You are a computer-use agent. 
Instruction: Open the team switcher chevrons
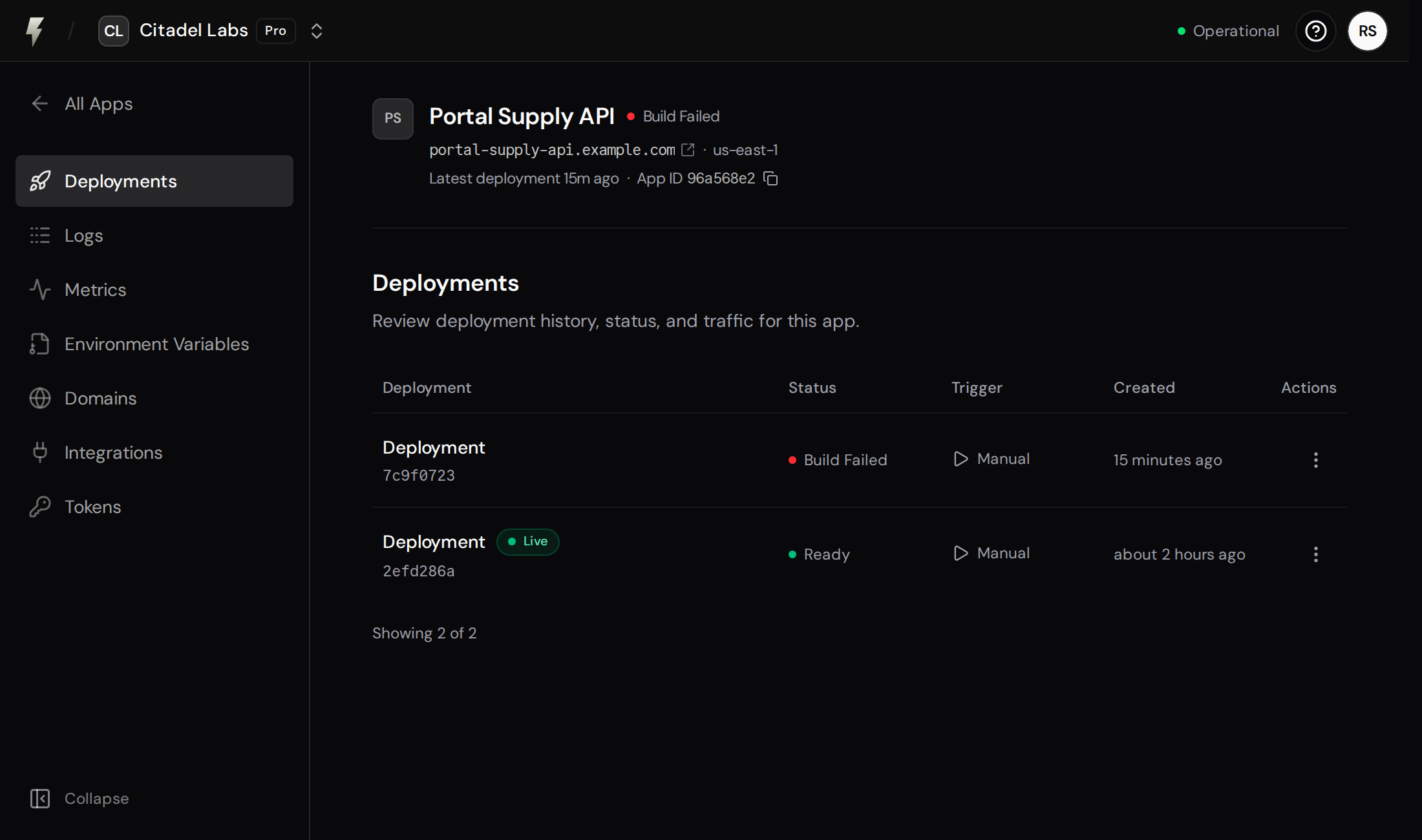[317, 31]
